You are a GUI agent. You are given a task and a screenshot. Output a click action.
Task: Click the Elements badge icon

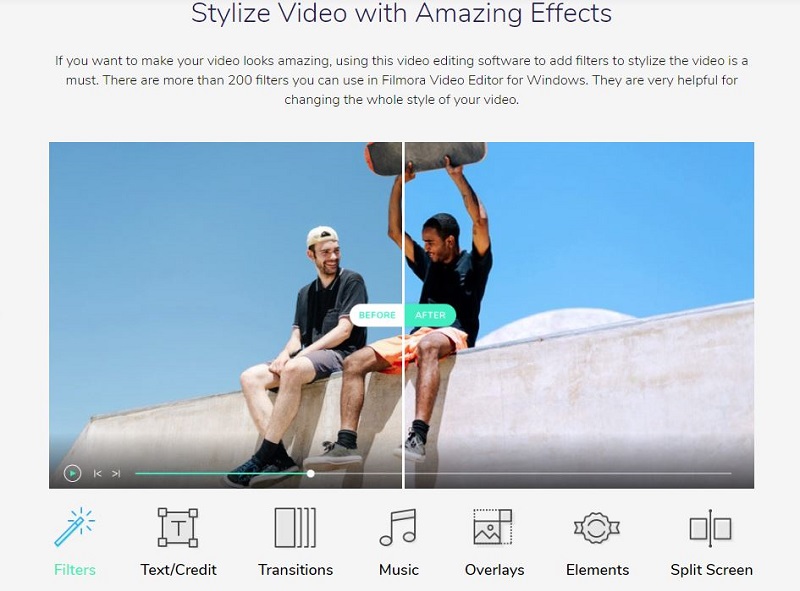coord(597,527)
